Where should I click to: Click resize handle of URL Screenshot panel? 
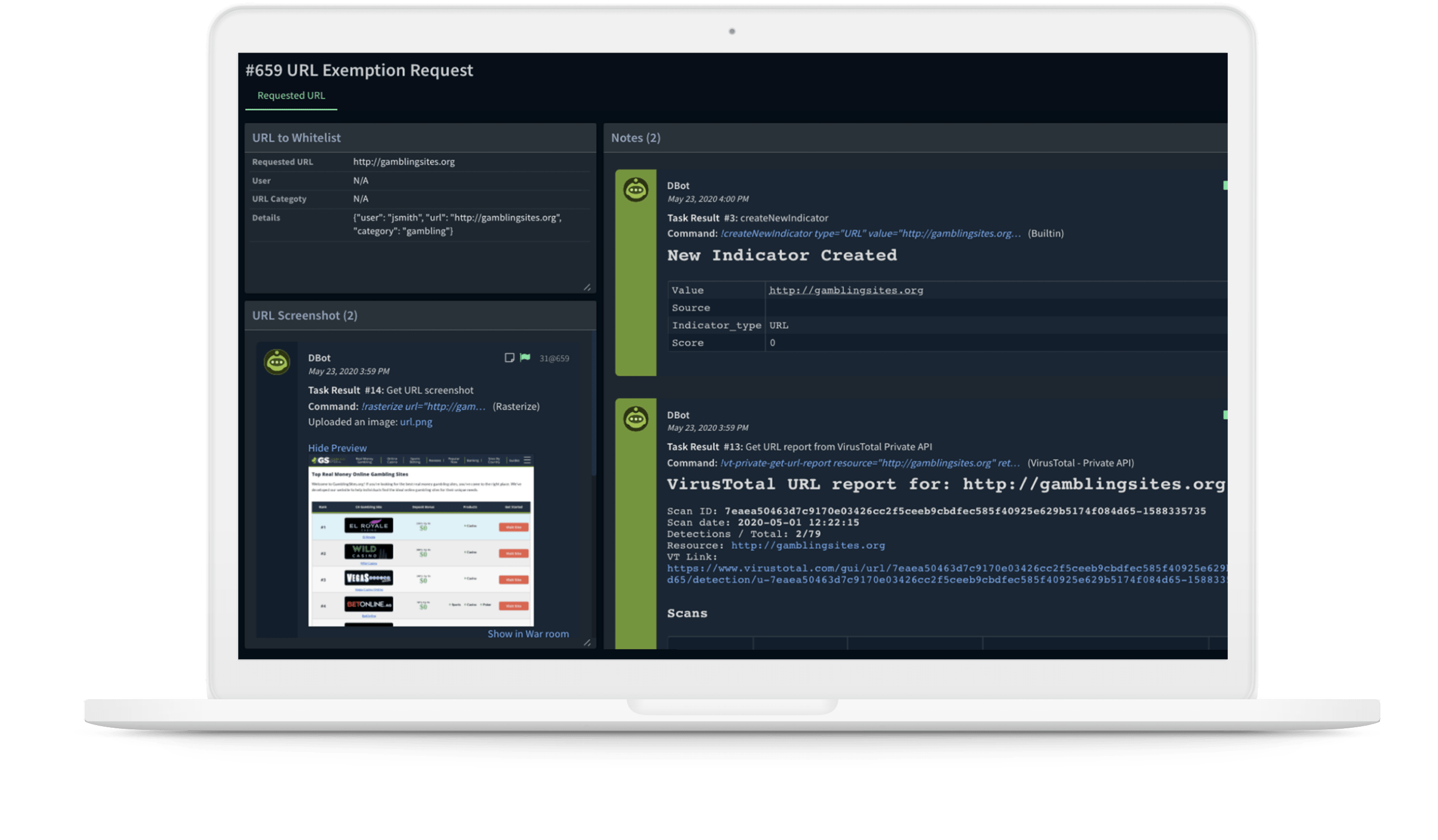[587, 642]
